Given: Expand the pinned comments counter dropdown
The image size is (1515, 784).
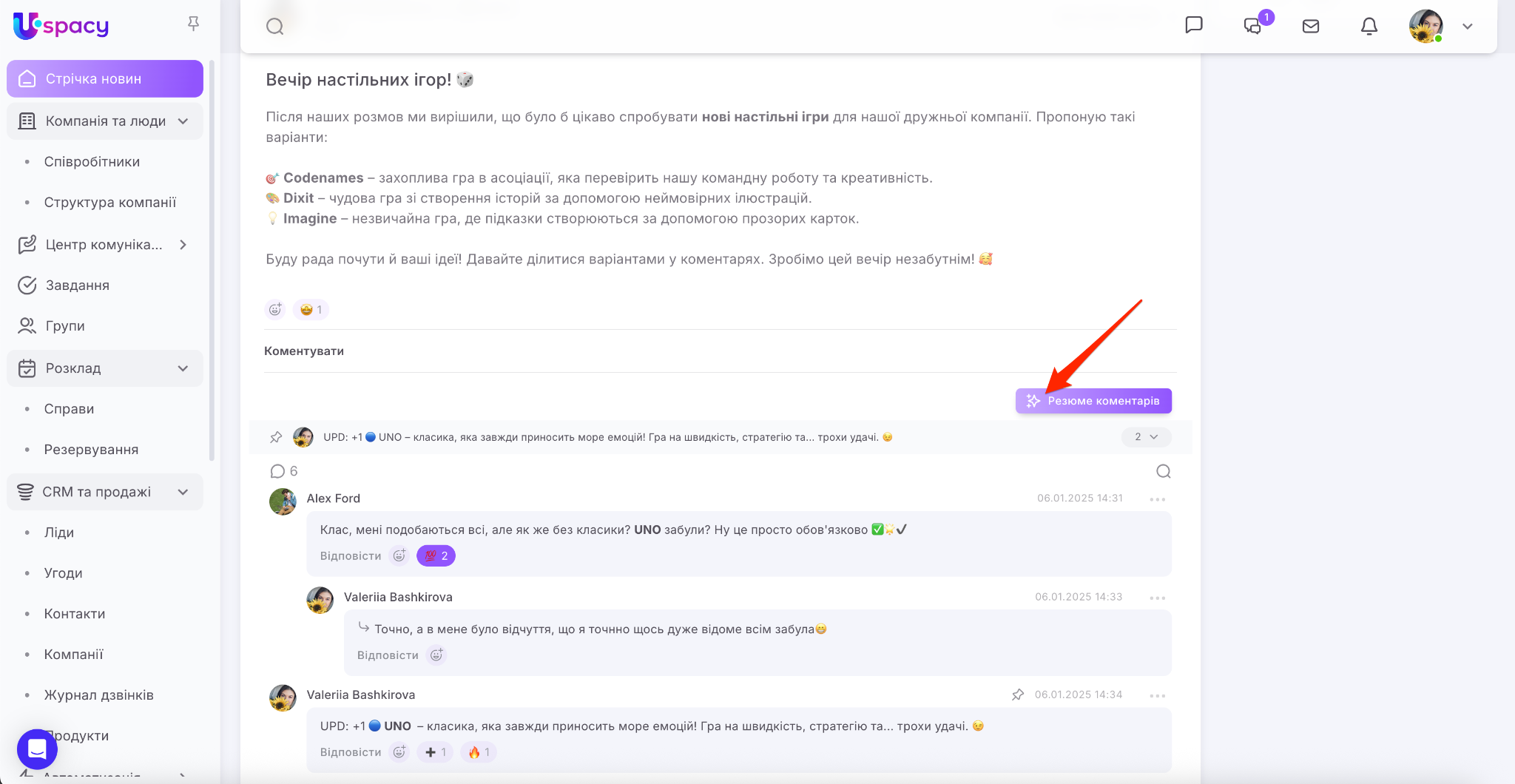Looking at the screenshot, I should (1146, 437).
